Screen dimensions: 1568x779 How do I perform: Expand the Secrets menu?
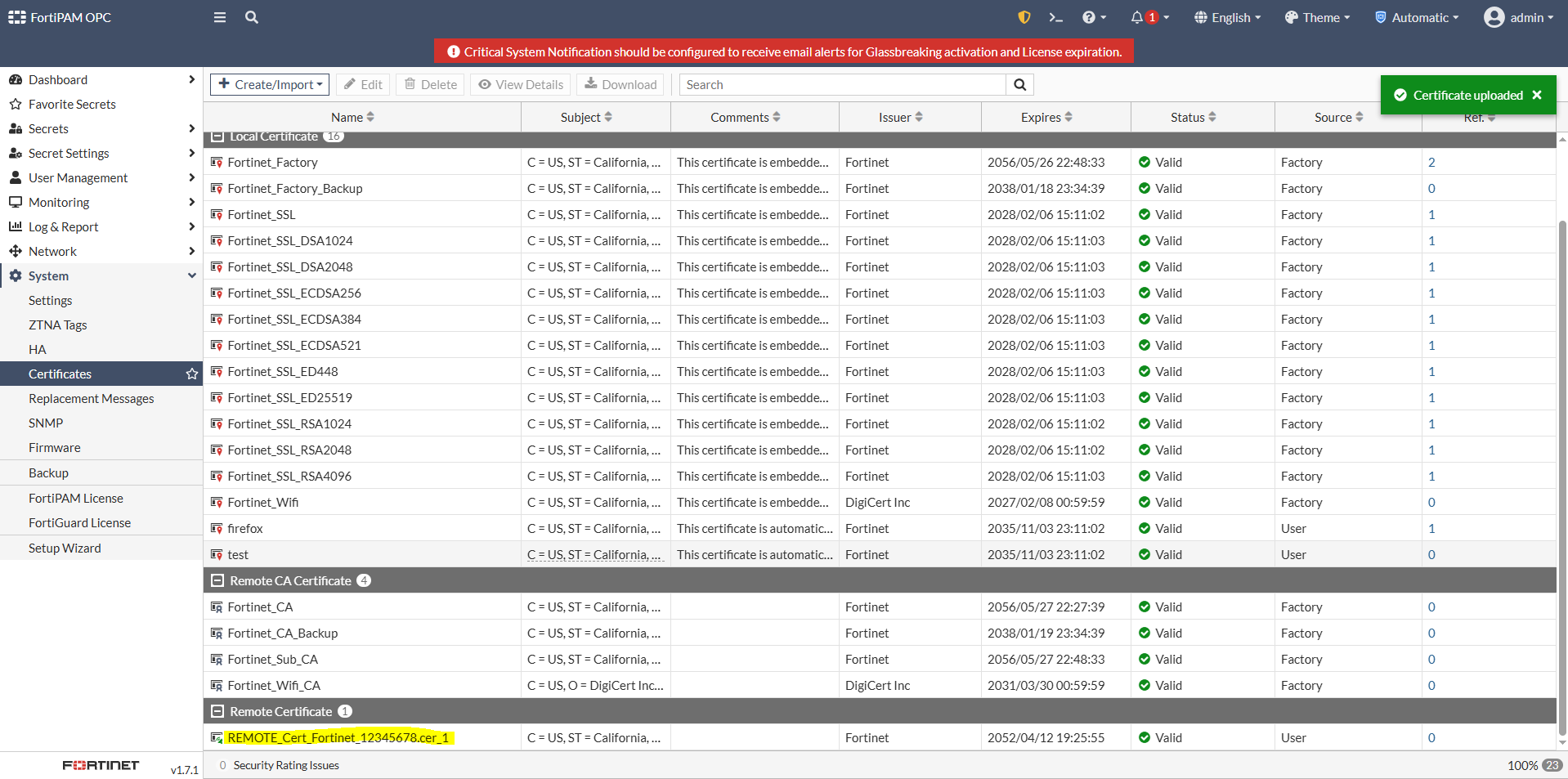[x=101, y=128]
